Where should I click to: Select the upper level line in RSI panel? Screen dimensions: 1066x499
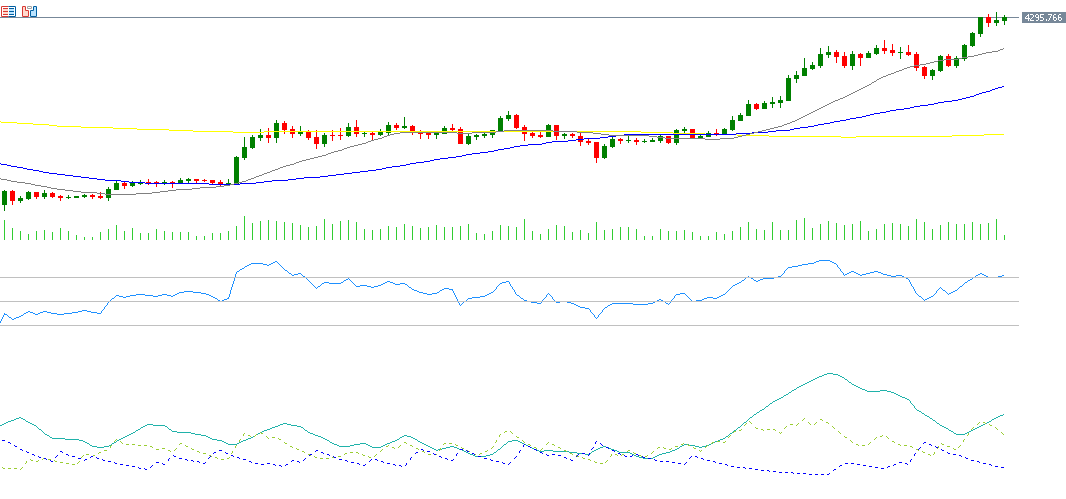[500, 277]
